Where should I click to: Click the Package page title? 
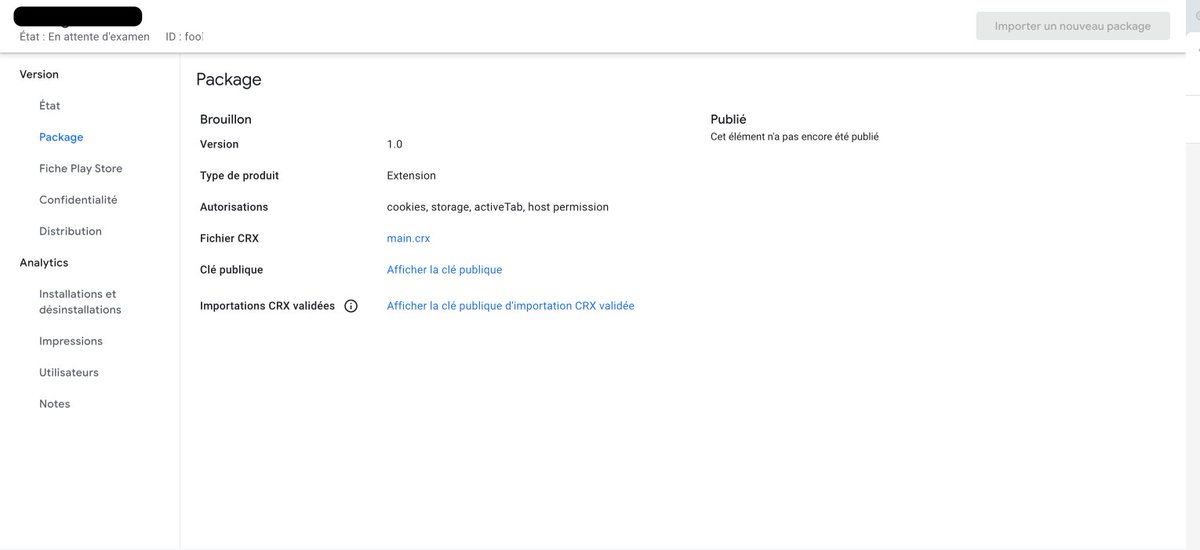click(x=229, y=80)
